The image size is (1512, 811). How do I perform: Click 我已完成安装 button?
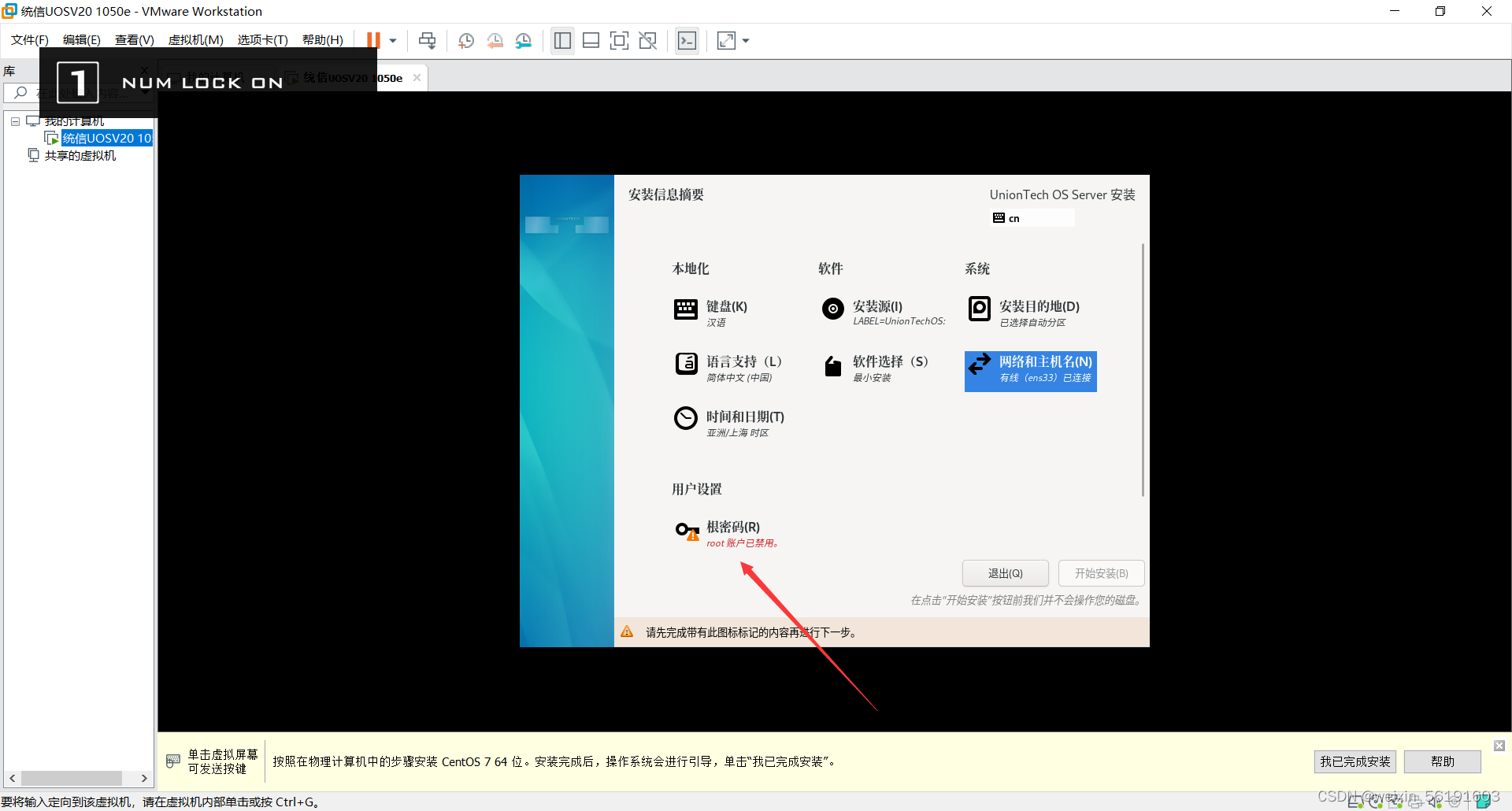pos(1354,761)
